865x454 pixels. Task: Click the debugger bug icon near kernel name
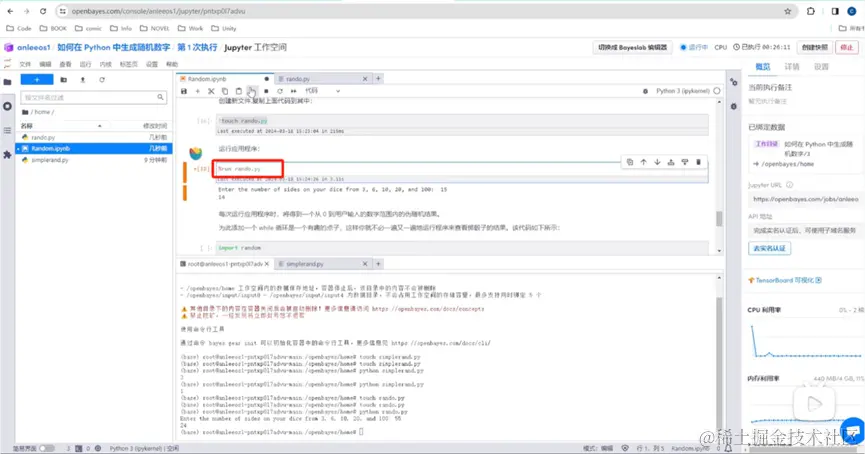pos(645,91)
